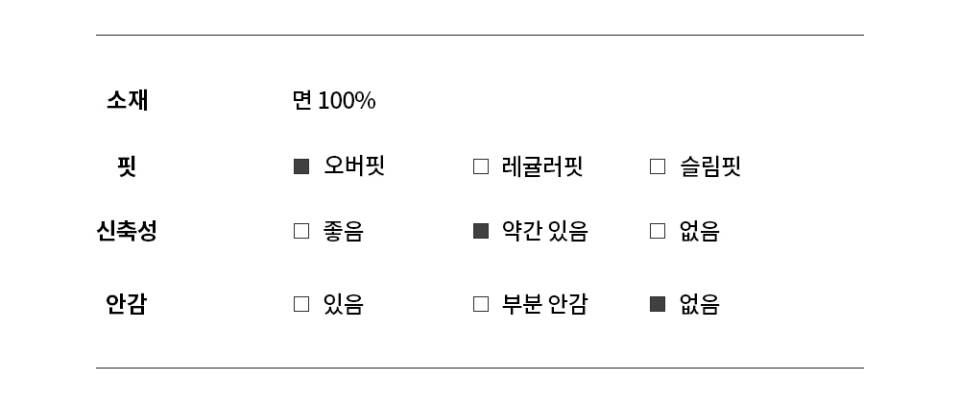Check the 있음 box for 안감
The width and height of the screenshot is (960, 407).
[x=301, y=305]
